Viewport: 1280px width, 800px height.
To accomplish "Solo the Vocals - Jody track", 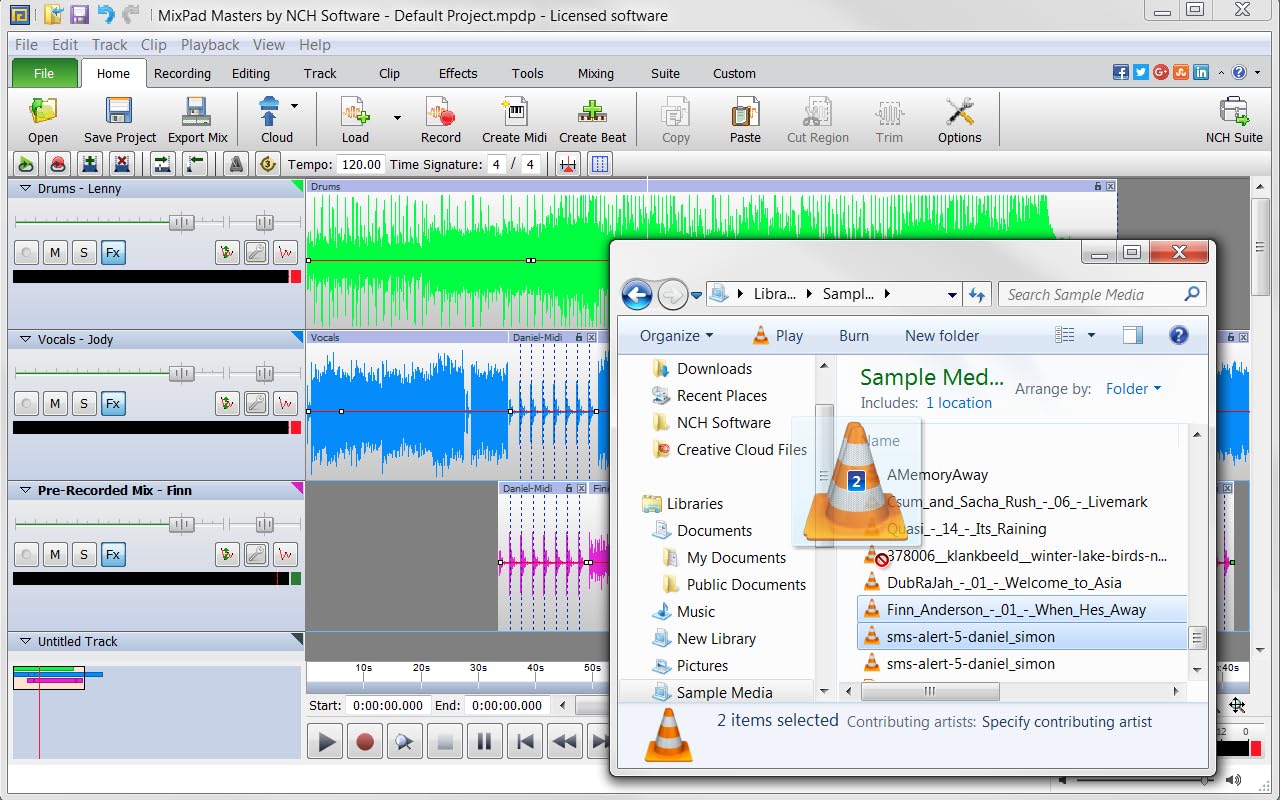I will click(x=83, y=403).
